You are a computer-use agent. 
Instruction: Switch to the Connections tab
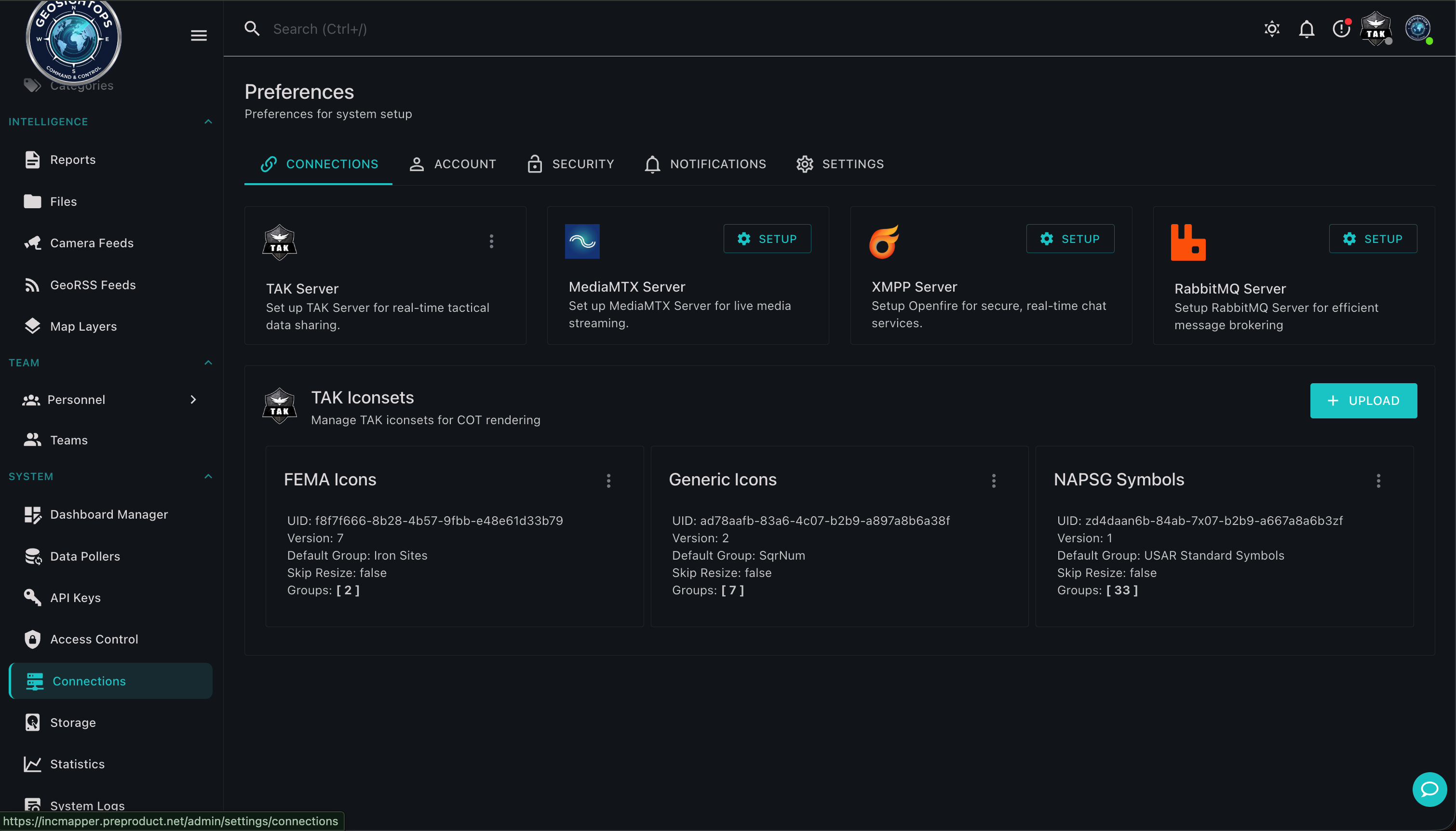click(x=319, y=164)
